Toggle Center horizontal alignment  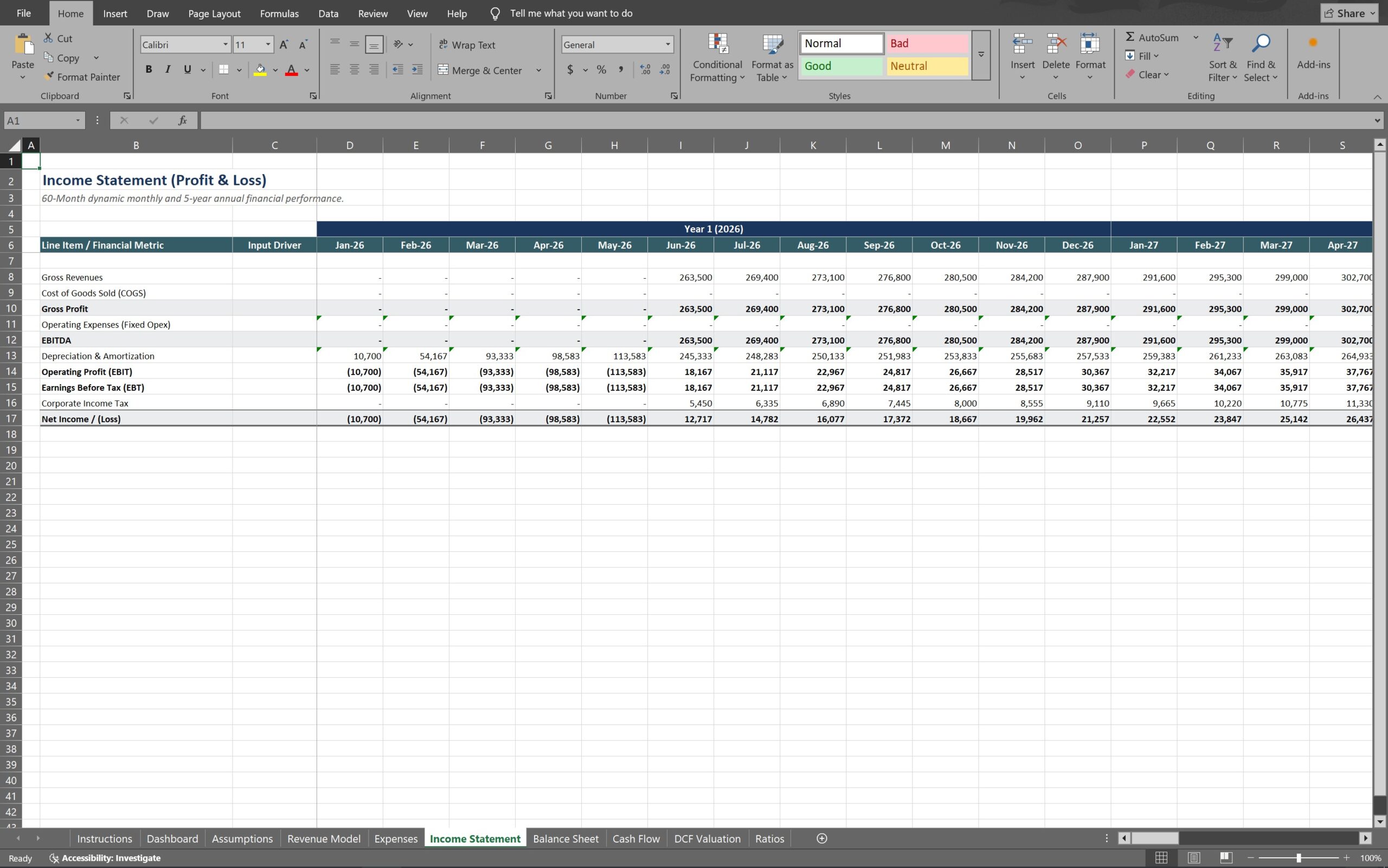click(354, 69)
